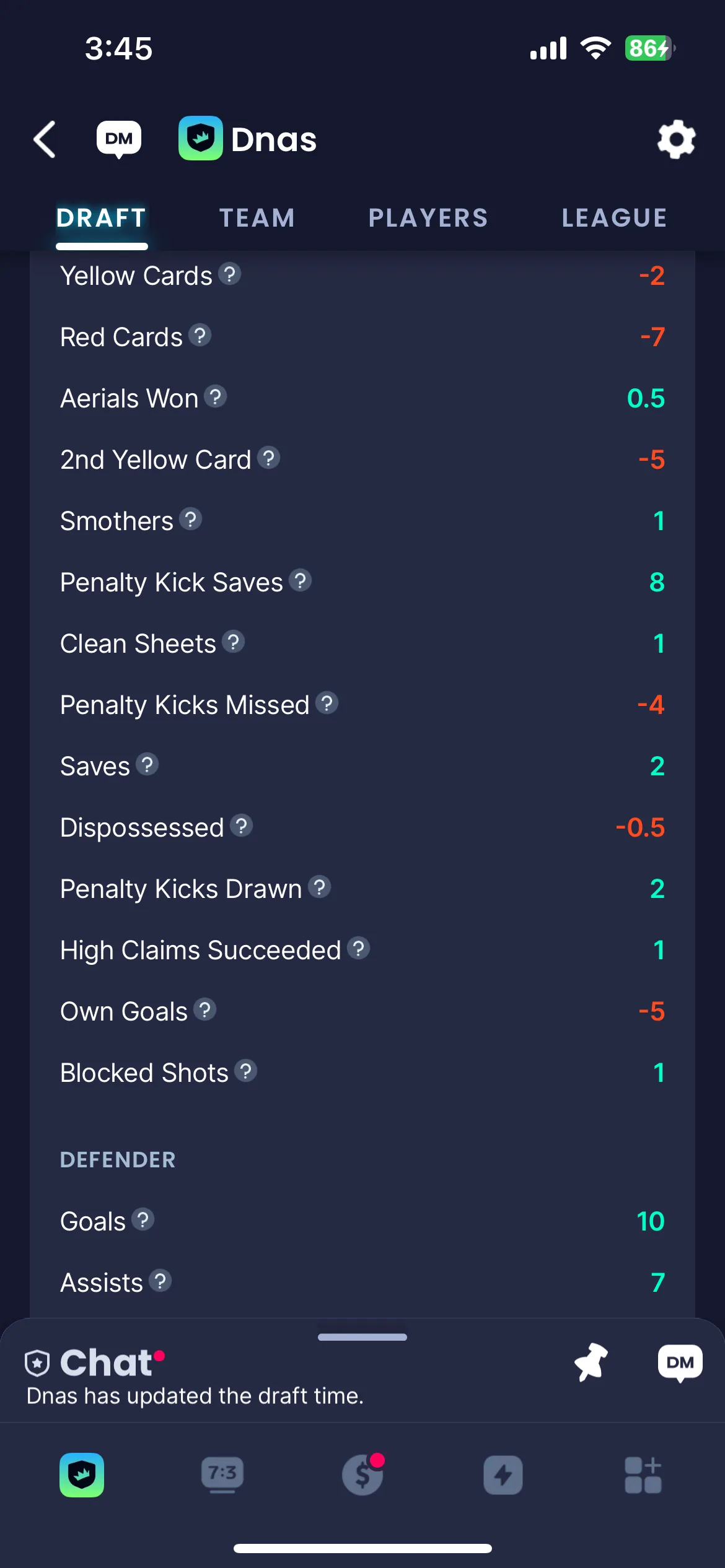Screen dimensions: 725x1568
Task: Open the settings gear icon
Action: click(676, 139)
